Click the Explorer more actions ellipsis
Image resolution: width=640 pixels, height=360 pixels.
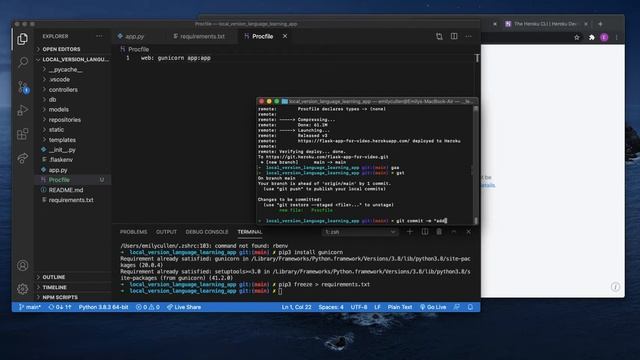(x=99, y=36)
